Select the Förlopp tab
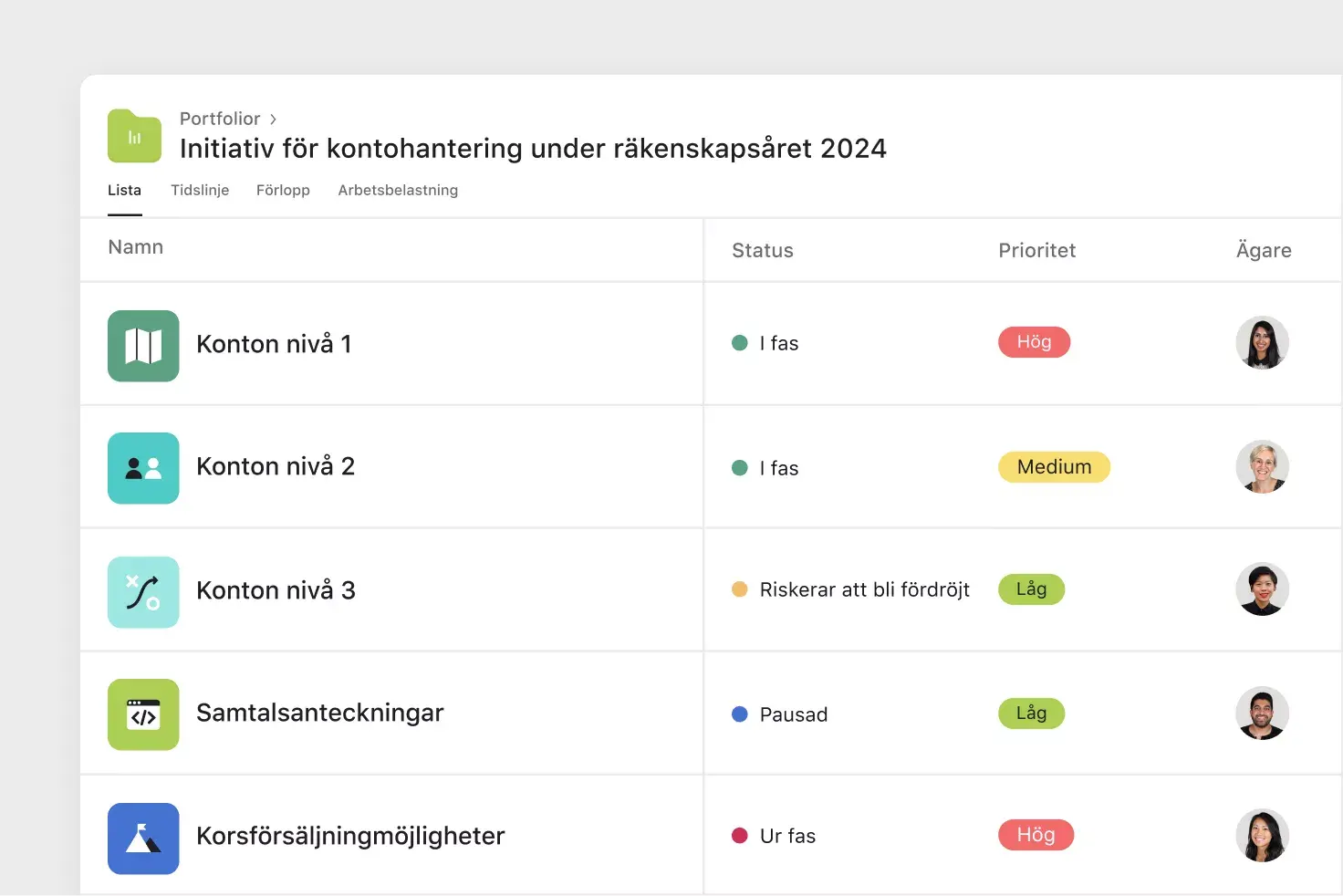The width and height of the screenshot is (1343, 896). click(x=283, y=190)
